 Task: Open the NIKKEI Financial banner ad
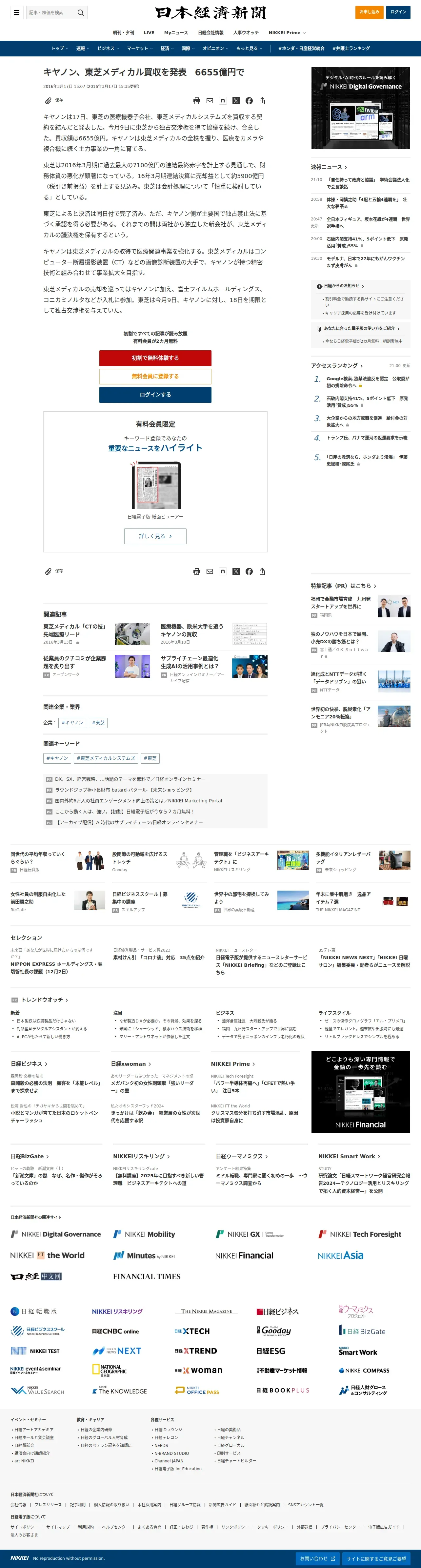(x=361, y=1092)
